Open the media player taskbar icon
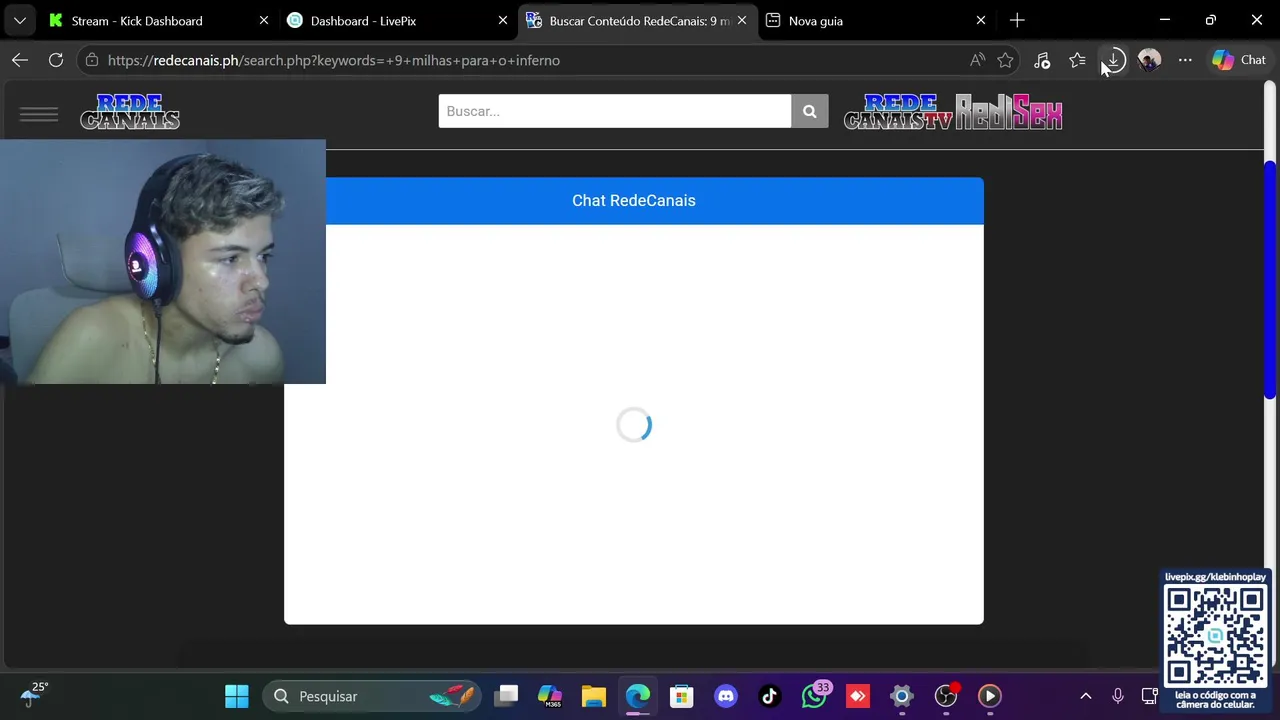The image size is (1280, 720). point(990,696)
